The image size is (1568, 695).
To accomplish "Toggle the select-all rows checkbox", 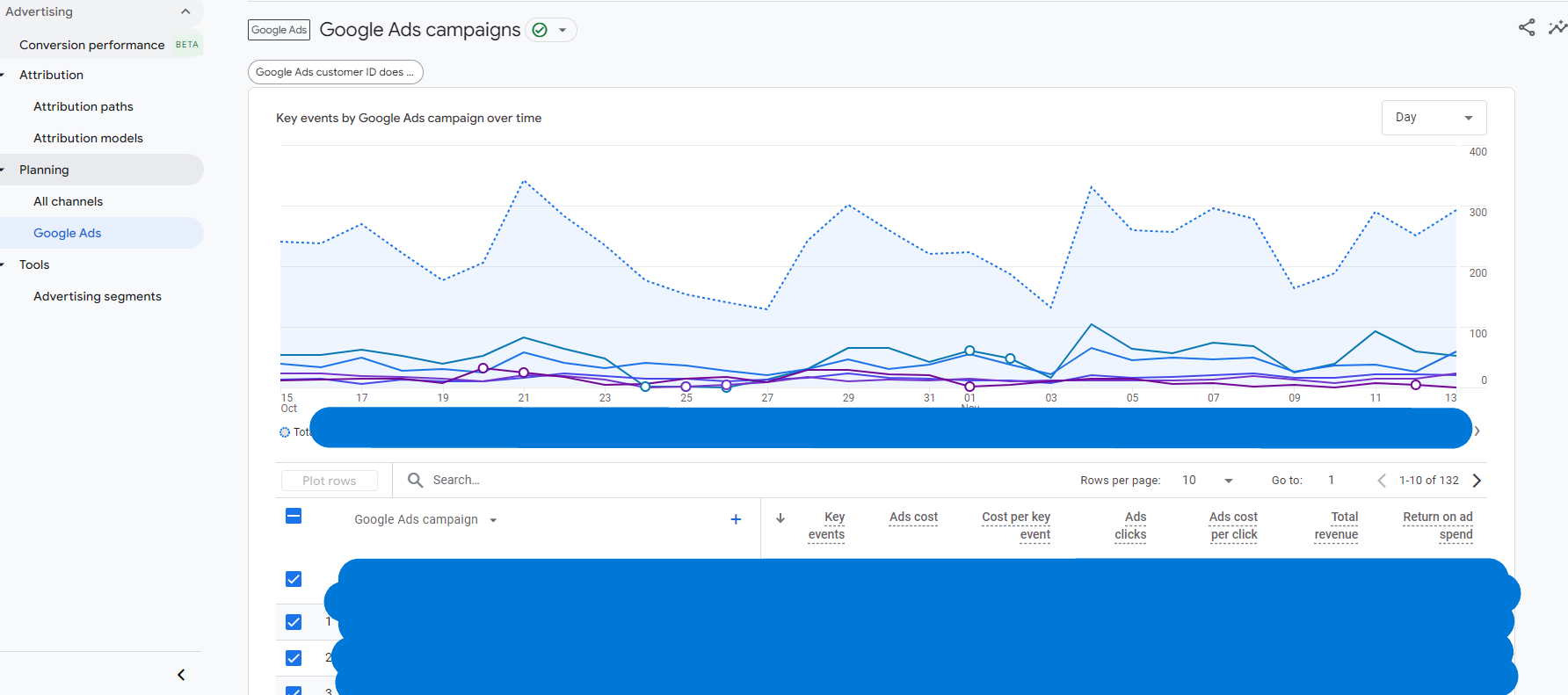I will coord(294,517).
